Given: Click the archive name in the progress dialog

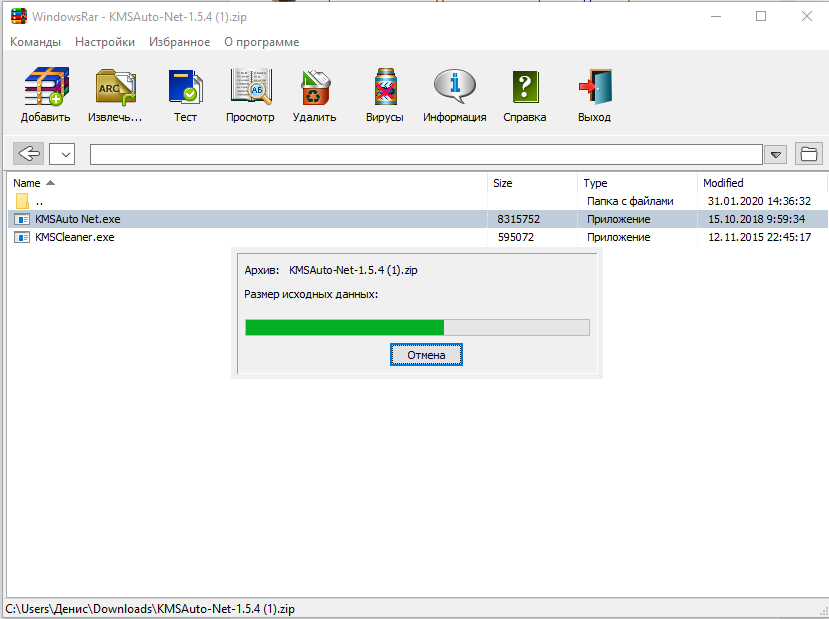Looking at the screenshot, I should click(x=353, y=270).
